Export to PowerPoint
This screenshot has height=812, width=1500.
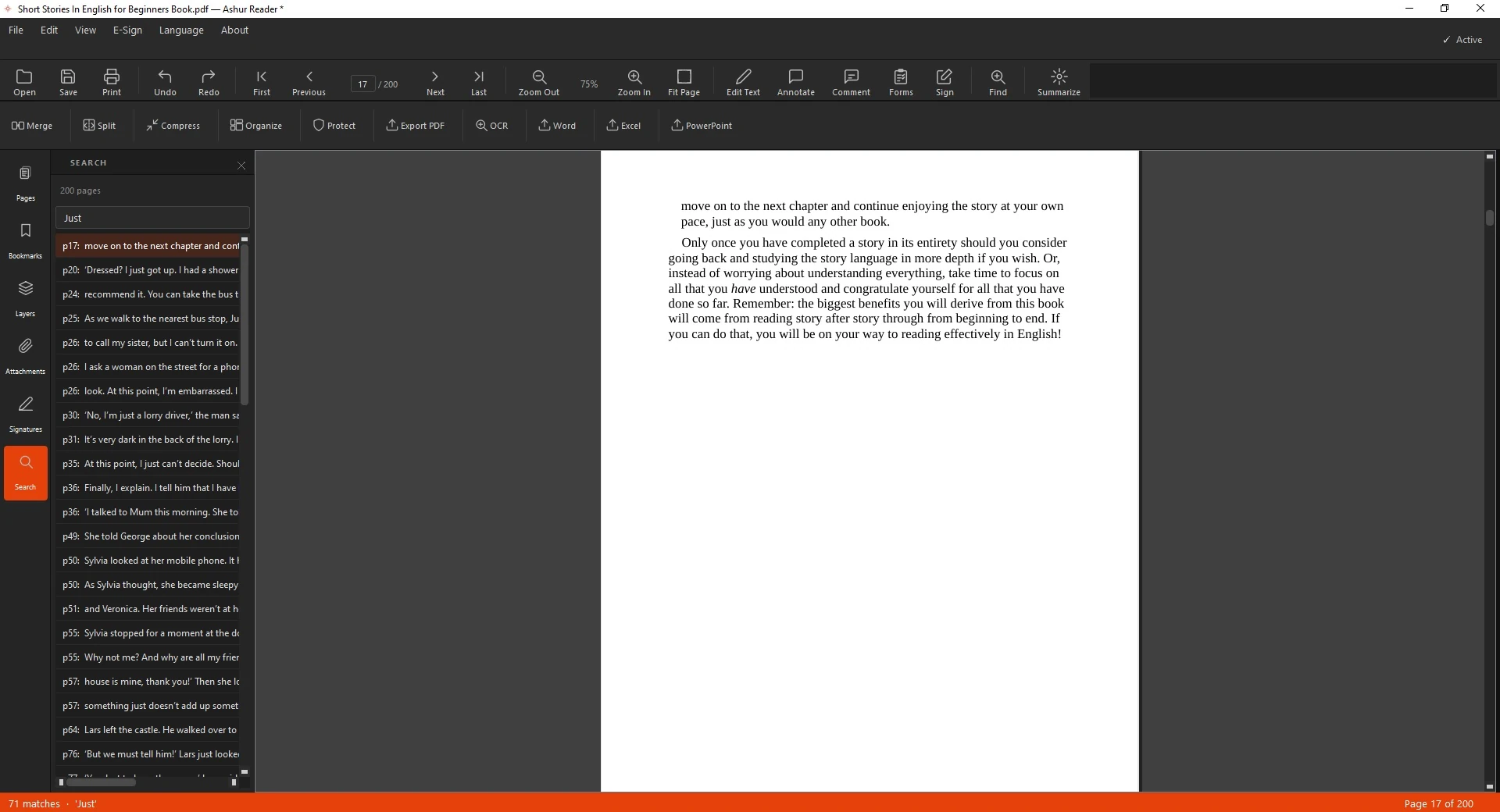coord(702,125)
